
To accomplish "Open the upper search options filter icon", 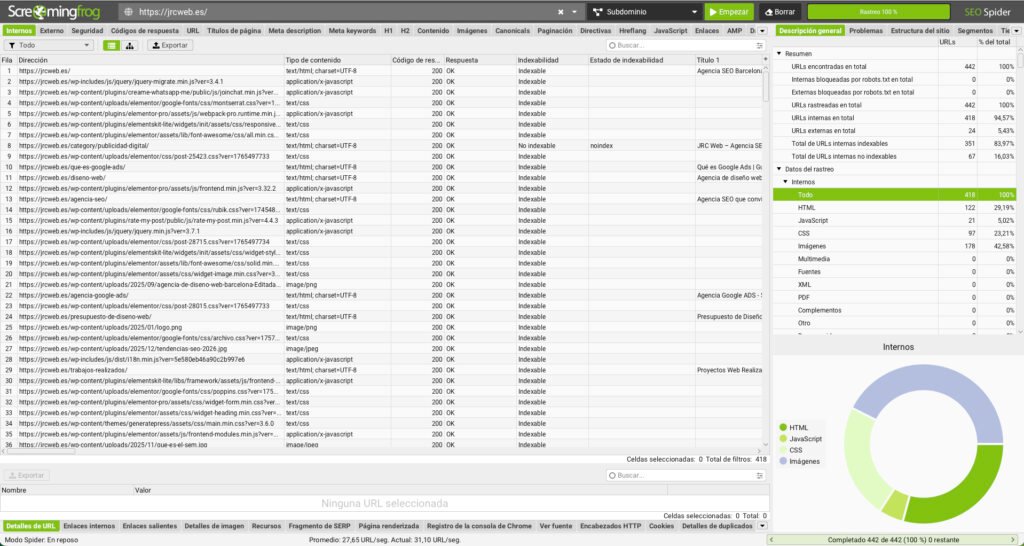I will (760, 45).
